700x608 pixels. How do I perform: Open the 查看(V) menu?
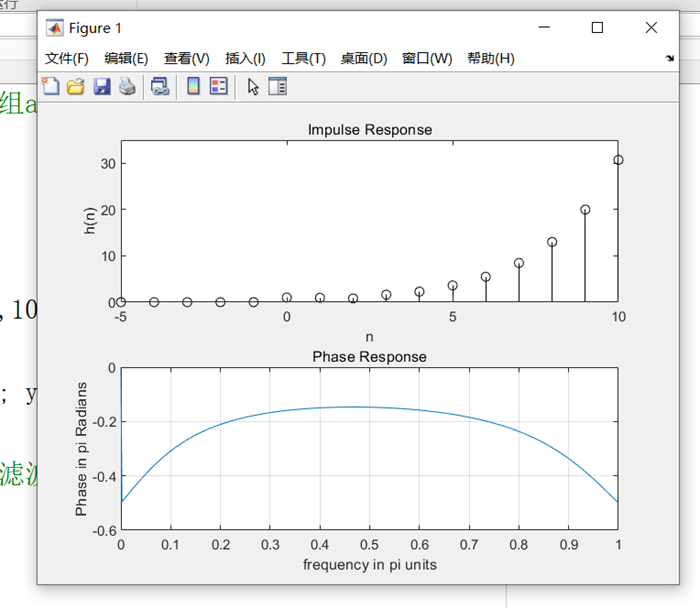click(x=187, y=58)
